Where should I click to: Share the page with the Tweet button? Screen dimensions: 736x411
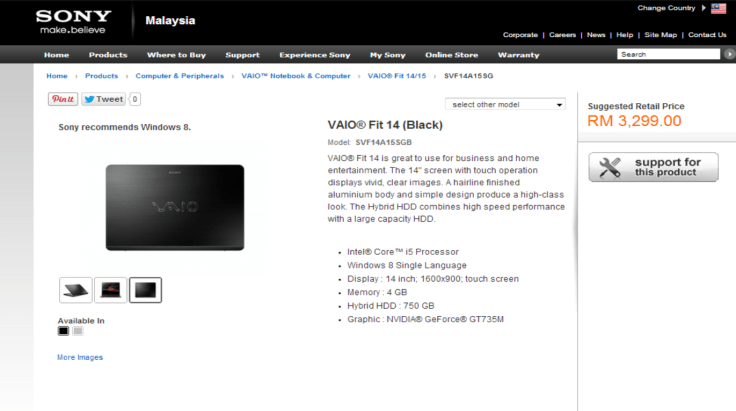[x=103, y=99]
